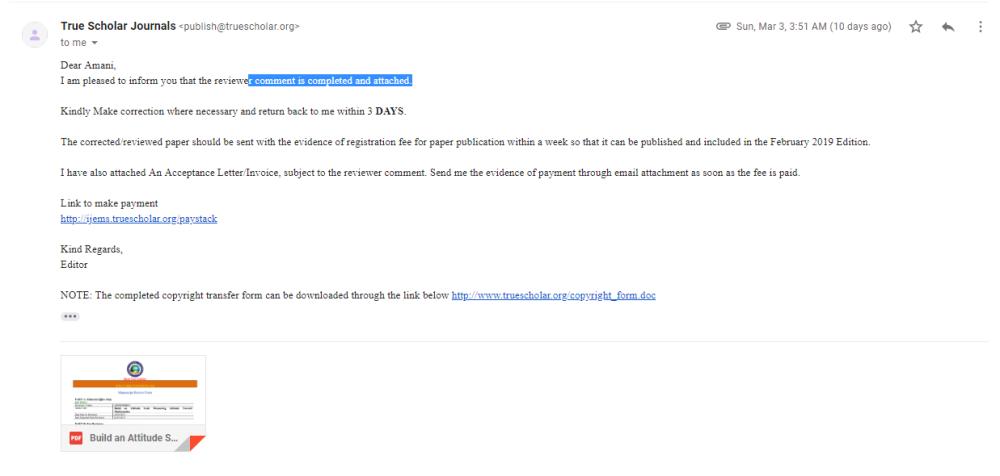Viewport: 1000px width, 476px height.
Task: Open the ijems.truescholar.org/paystack payment link
Action: 139,219
